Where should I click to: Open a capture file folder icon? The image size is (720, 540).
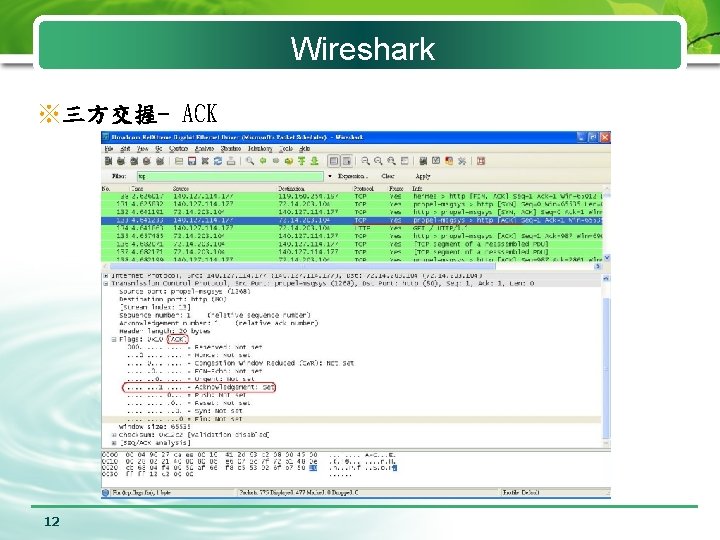(x=179, y=161)
